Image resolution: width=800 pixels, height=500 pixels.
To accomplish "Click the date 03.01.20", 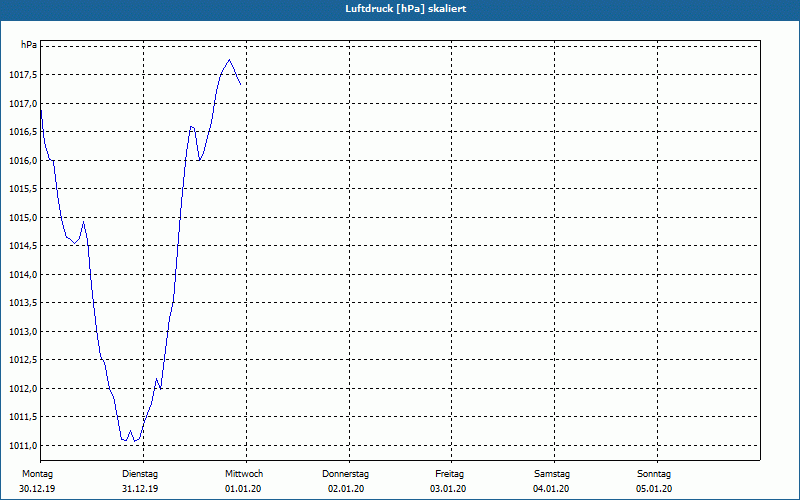I will pos(448,489).
